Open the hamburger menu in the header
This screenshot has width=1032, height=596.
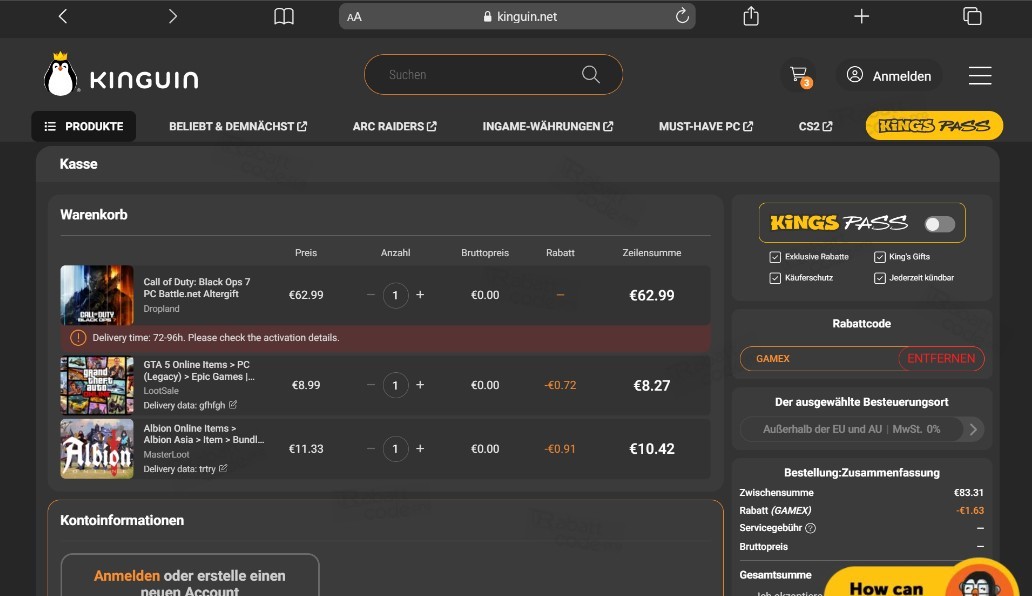pos(979,74)
